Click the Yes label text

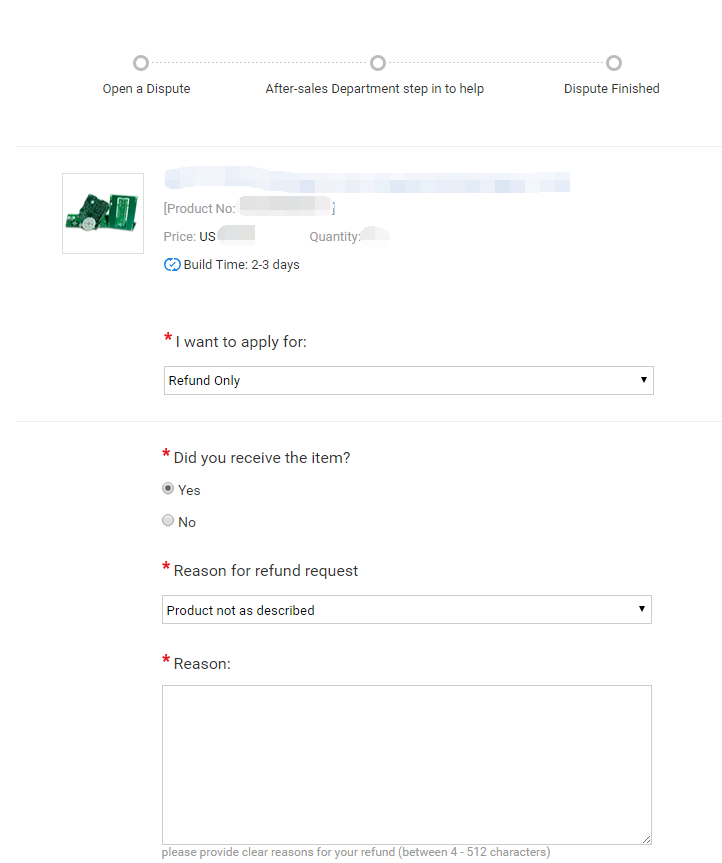189,490
